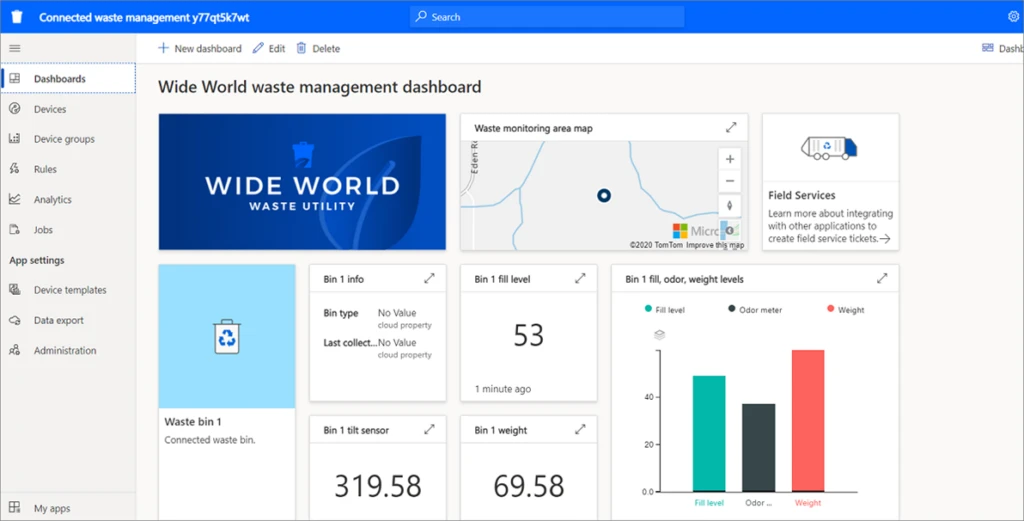Viewport: 1024px width, 521px height.
Task: Click the dark Odor meter bar
Action: pos(759,448)
